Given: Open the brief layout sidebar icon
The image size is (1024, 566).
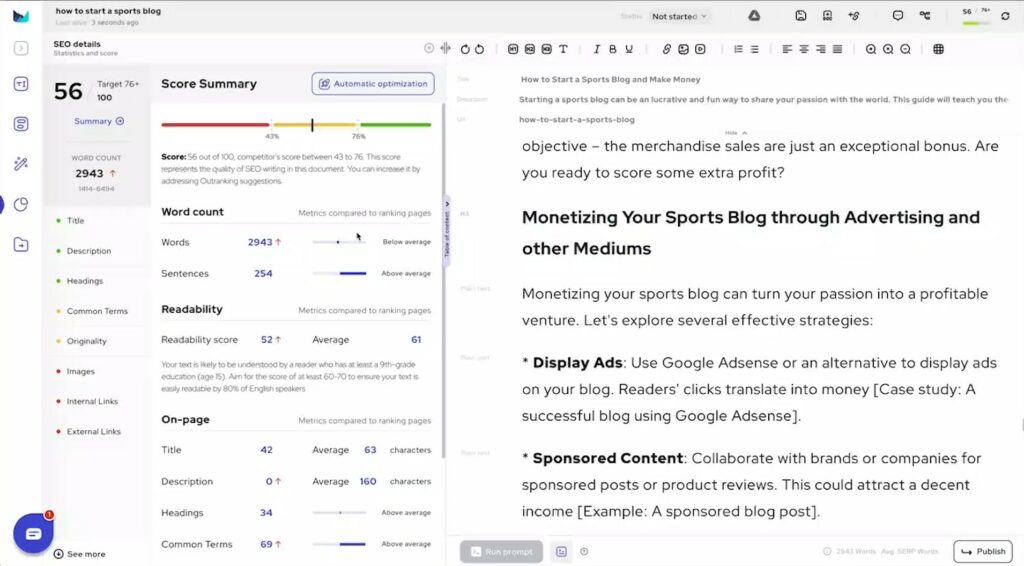Looking at the screenshot, I should pos(21,124).
